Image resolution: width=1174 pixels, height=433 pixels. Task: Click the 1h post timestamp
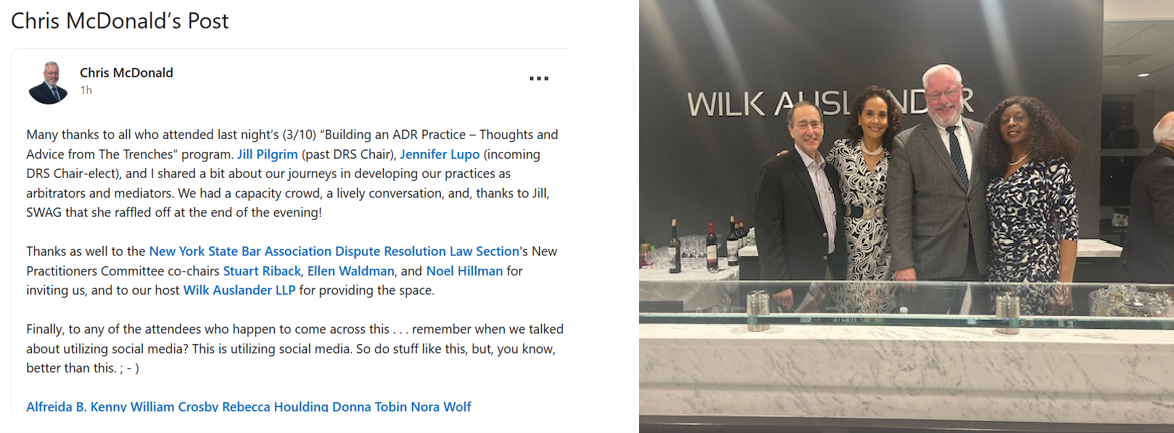(86, 90)
